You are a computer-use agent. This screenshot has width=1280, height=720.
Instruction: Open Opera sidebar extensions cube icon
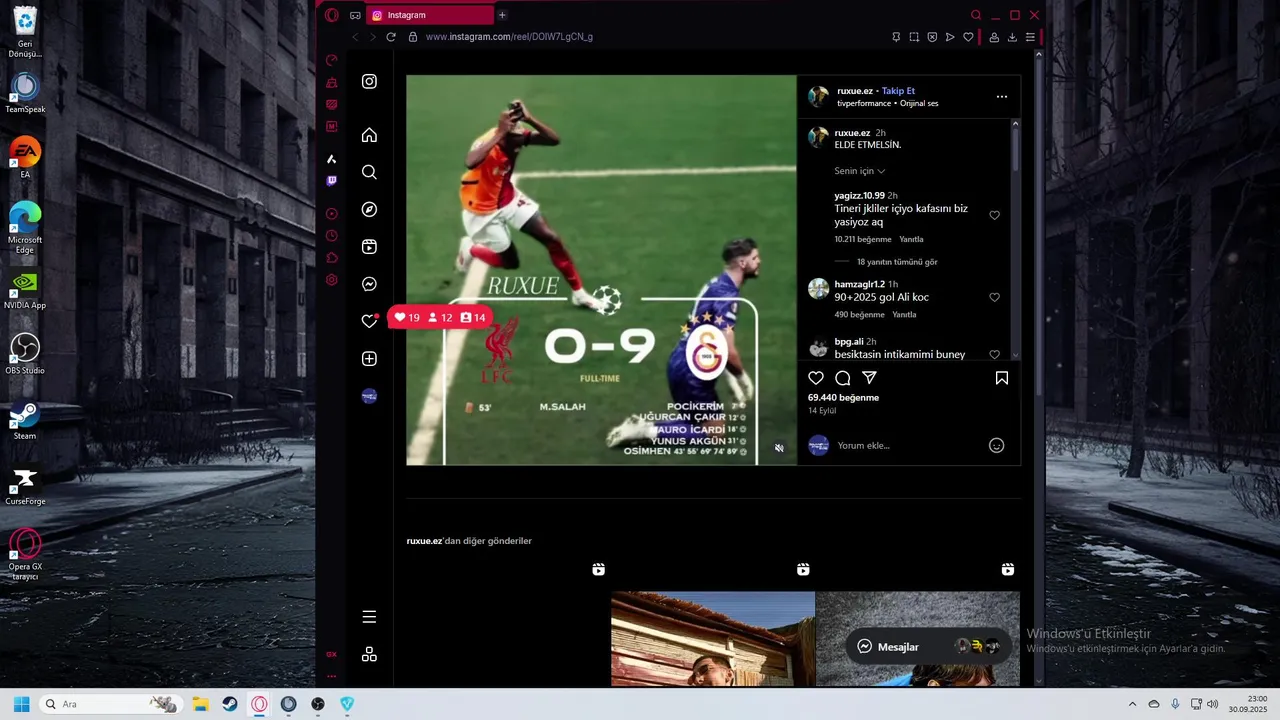click(x=332, y=258)
